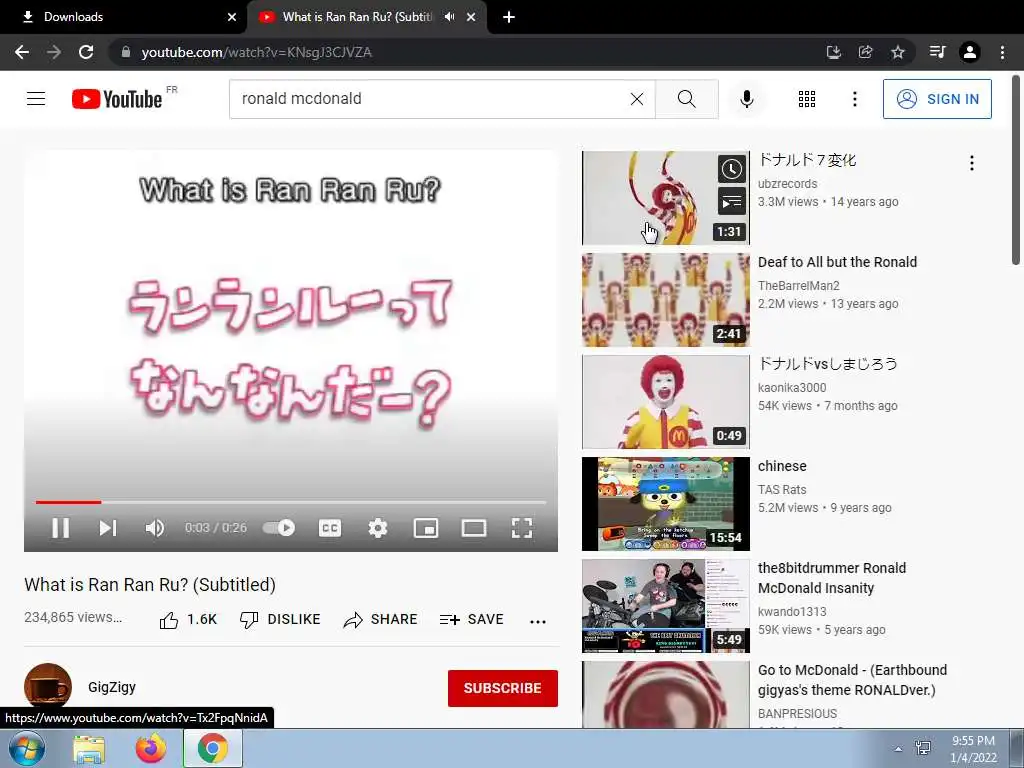1024x768 pixels.
Task: Pause the video playback
Action: click(61, 528)
